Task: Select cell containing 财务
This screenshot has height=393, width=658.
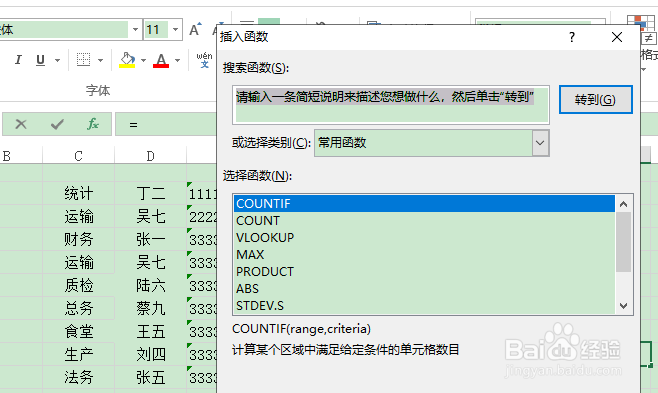Action: pos(78,239)
